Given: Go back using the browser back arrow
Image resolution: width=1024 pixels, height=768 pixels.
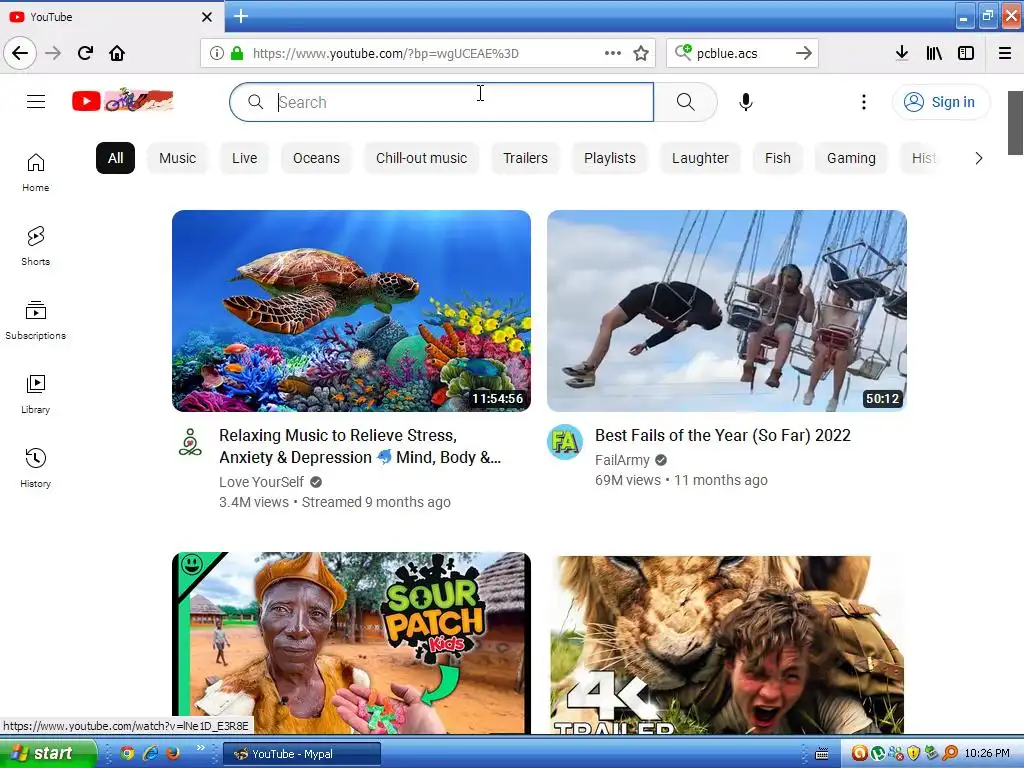Looking at the screenshot, I should point(20,53).
